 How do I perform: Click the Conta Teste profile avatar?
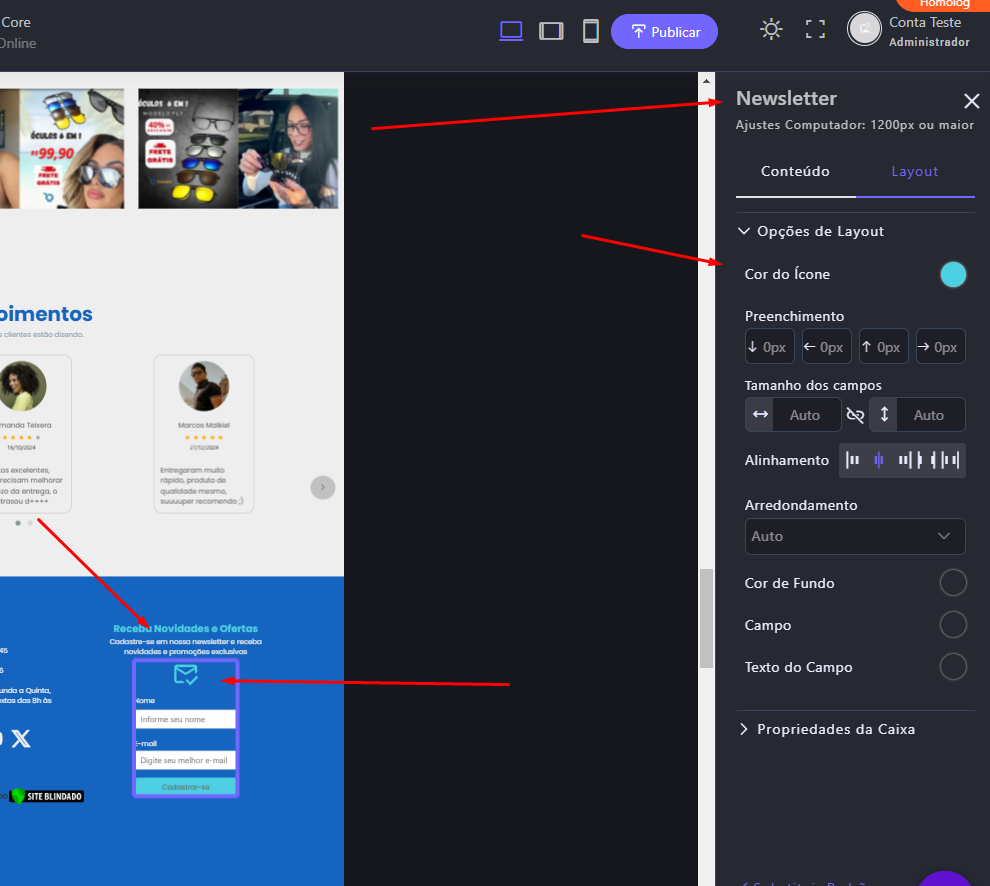point(864,29)
